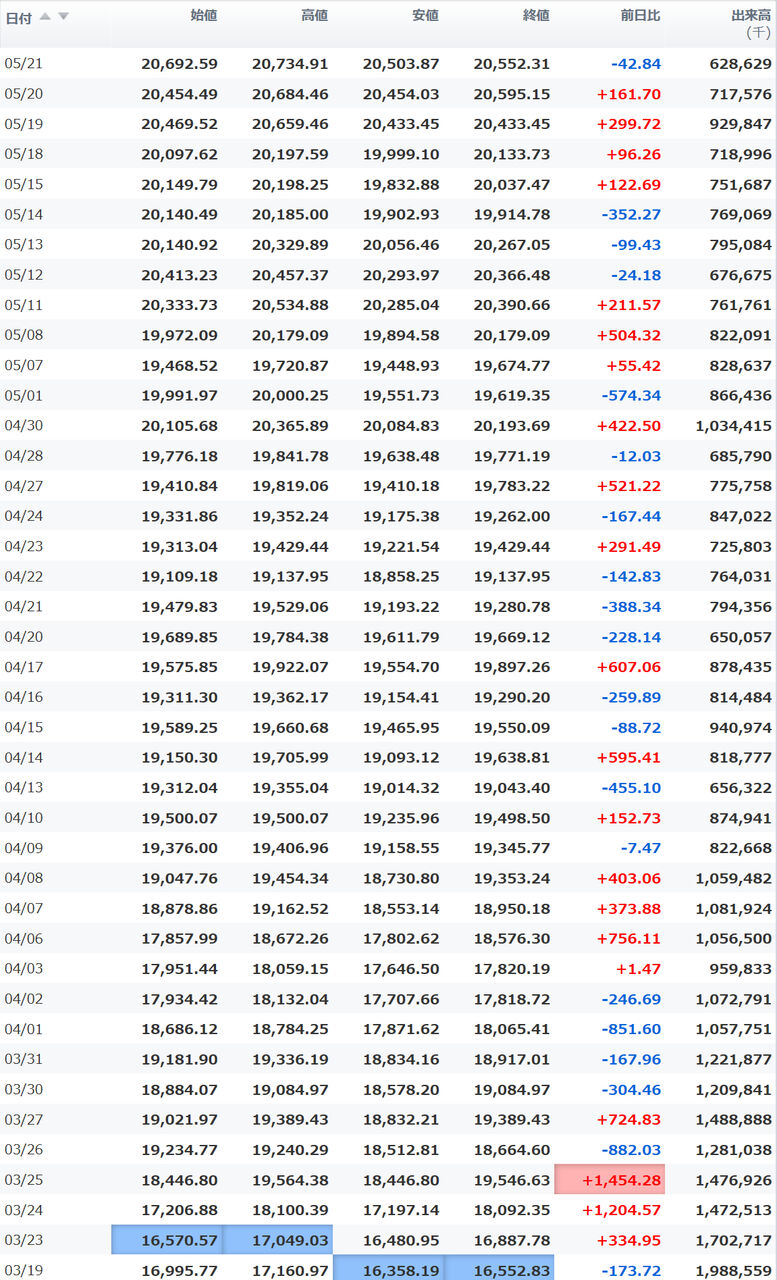This screenshot has width=777, height=1280.
Task: Select the change value -7.47
Action: pyautogui.click(x=640, y=847)
